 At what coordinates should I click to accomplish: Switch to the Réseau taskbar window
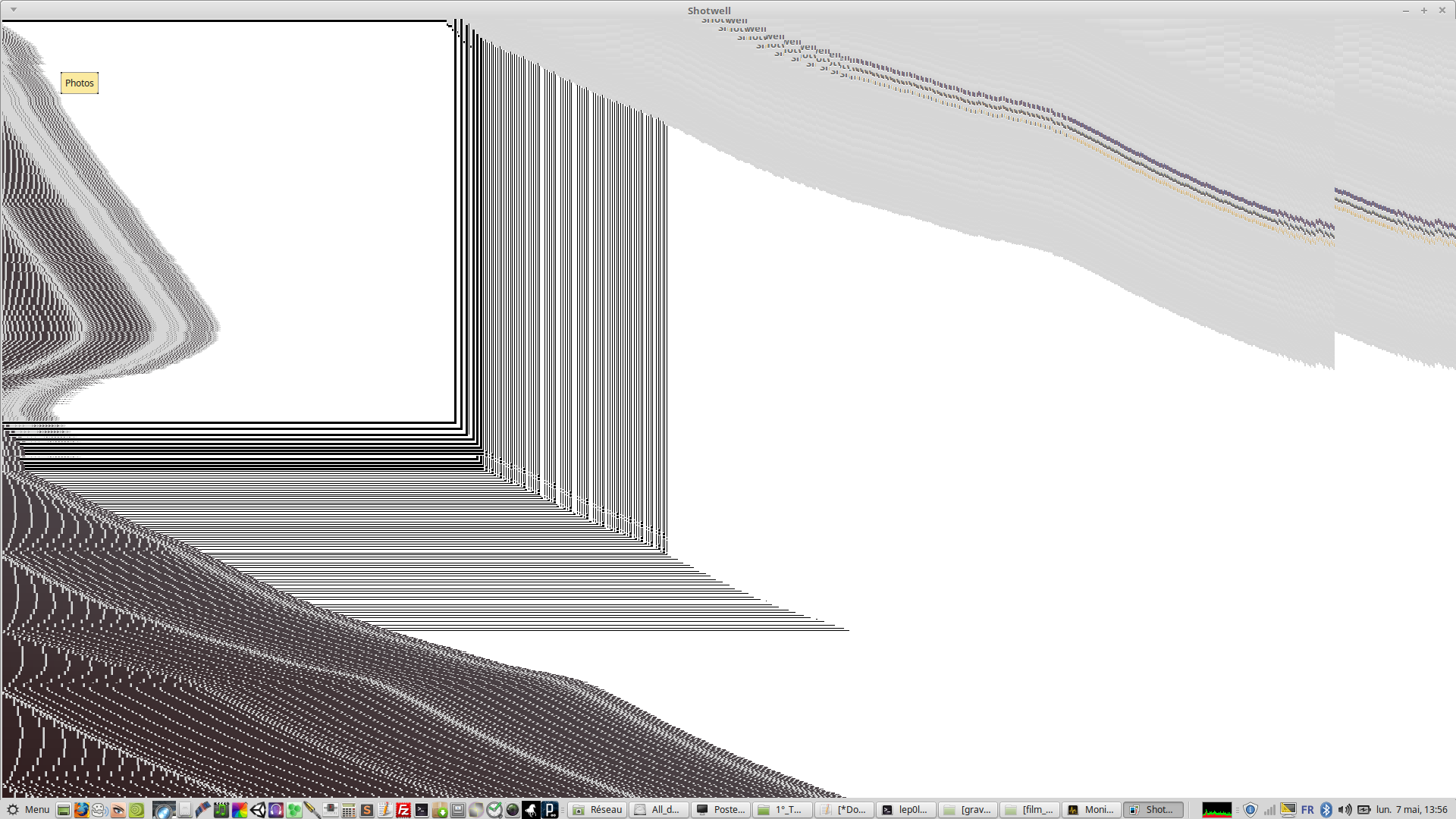(x=598, y=810)
